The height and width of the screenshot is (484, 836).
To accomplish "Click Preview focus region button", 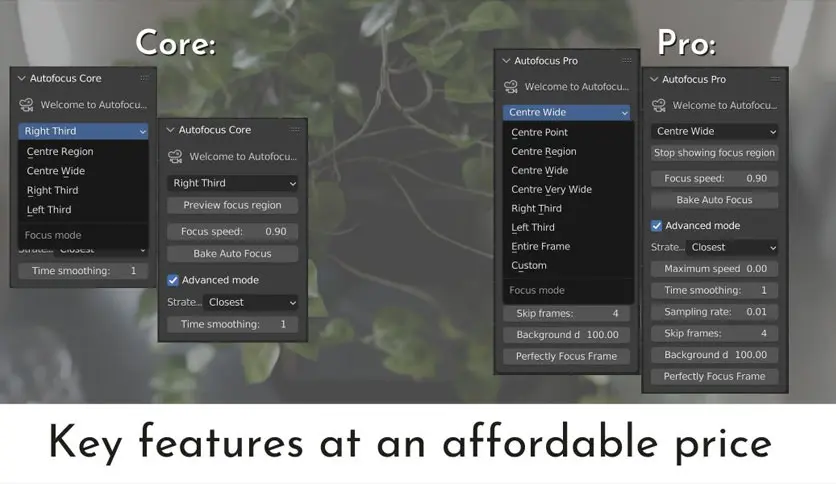I will [232, 205].
